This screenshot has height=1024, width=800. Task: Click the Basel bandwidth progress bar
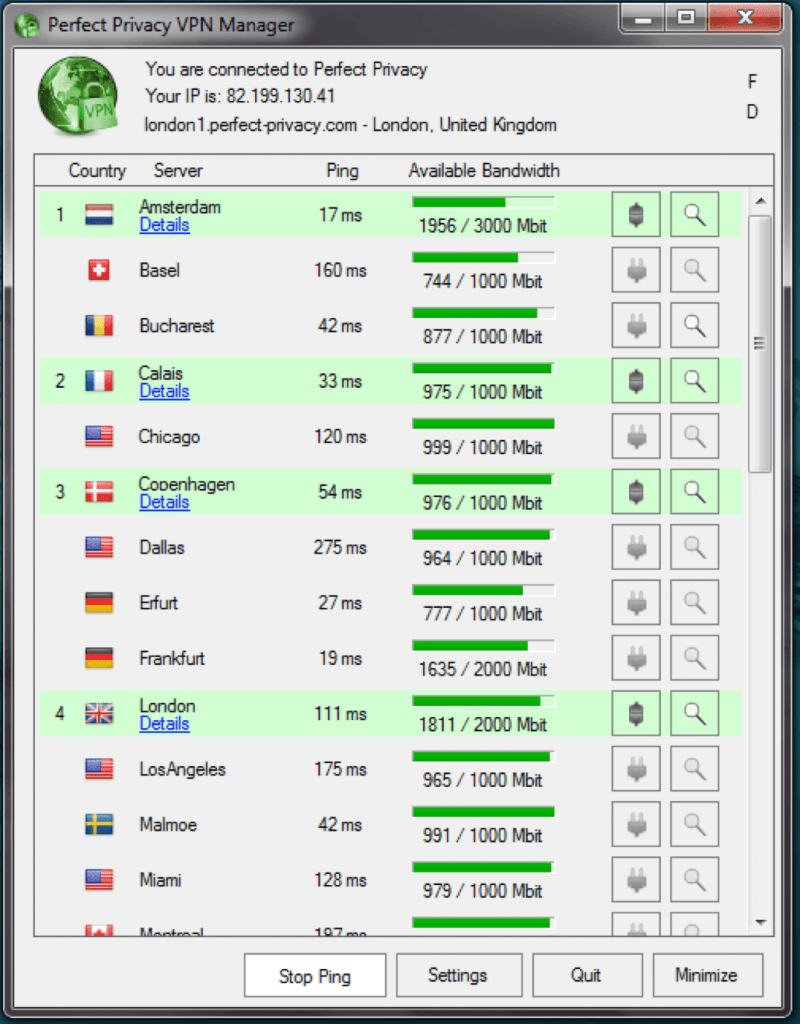[x=483, y=257]
